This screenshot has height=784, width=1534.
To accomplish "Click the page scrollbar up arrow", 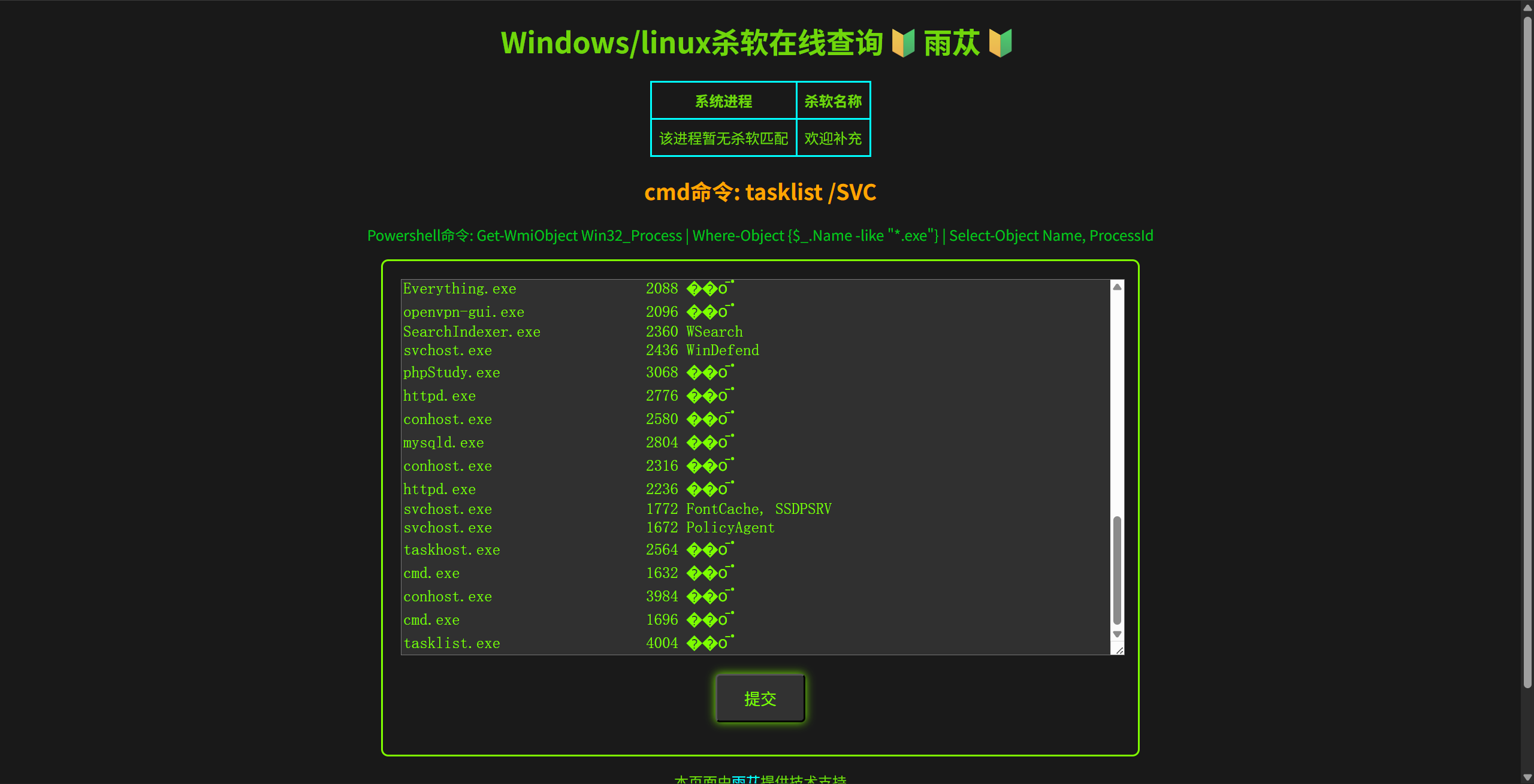I will 1527,8.
